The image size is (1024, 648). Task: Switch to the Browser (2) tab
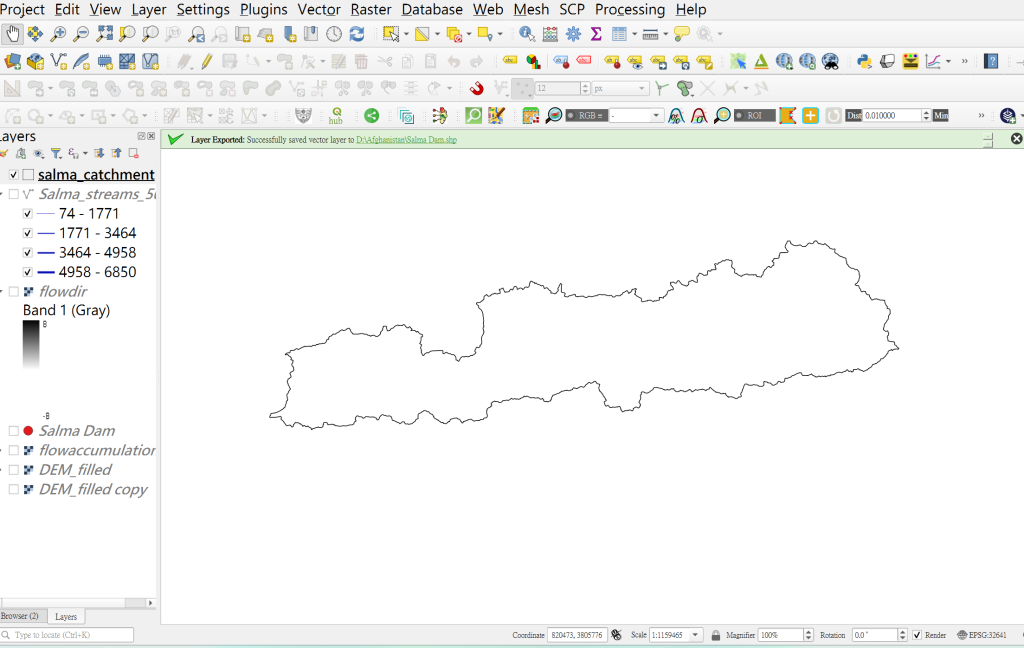click(20, 616)
